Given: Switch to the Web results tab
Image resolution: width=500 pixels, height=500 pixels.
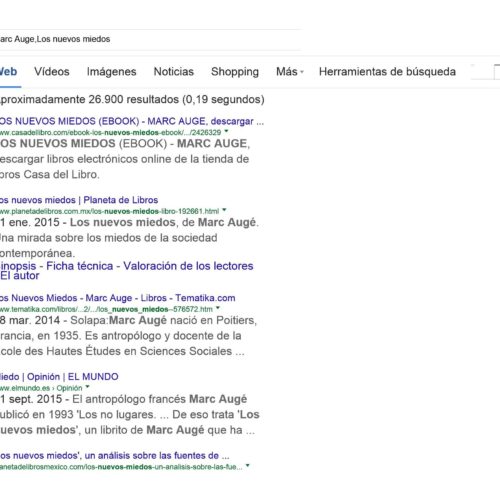Looking at the screenshot, I should (x=8, y=72).
